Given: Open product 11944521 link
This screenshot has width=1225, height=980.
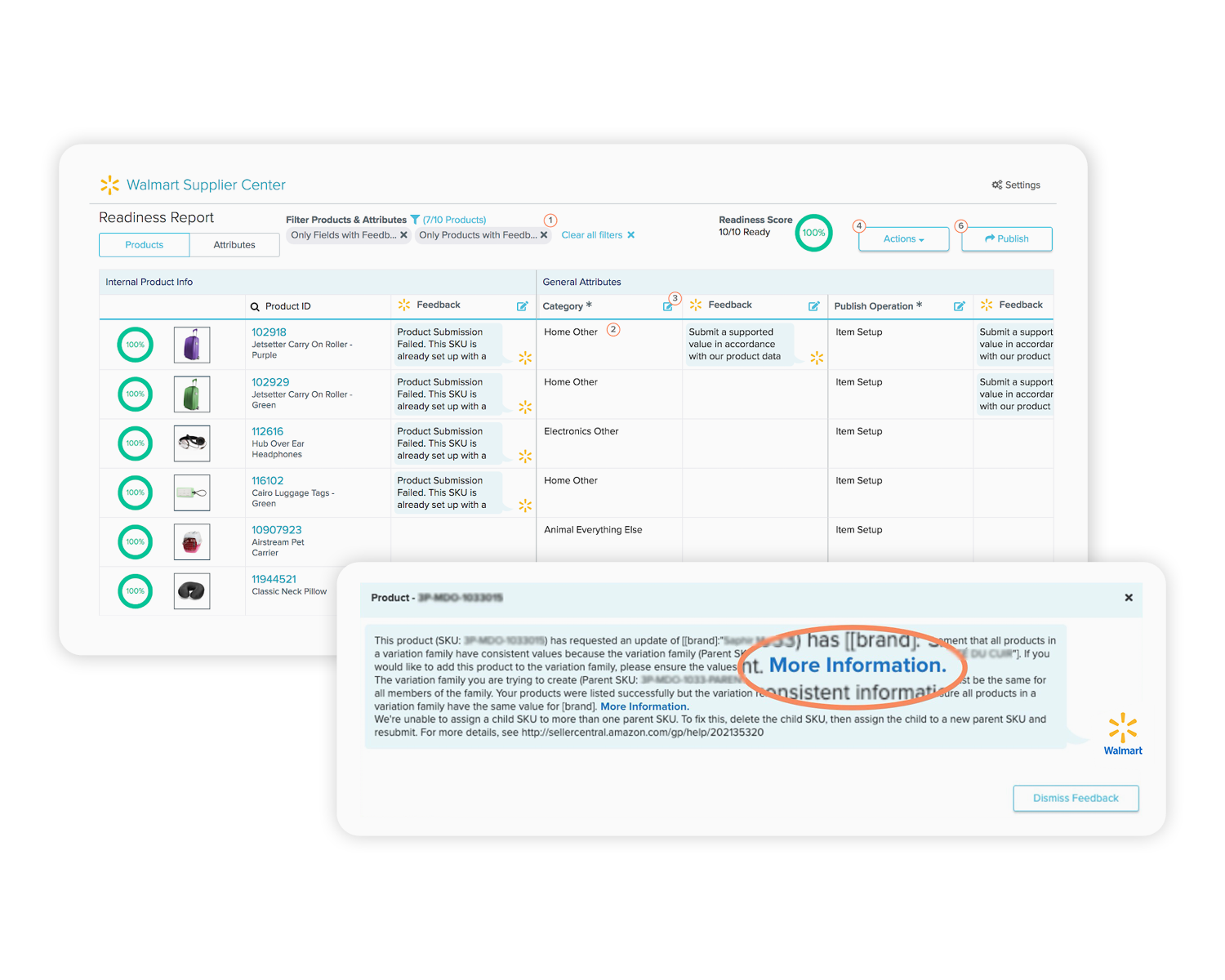Looking at the screenshot, I should pos(274,579).
